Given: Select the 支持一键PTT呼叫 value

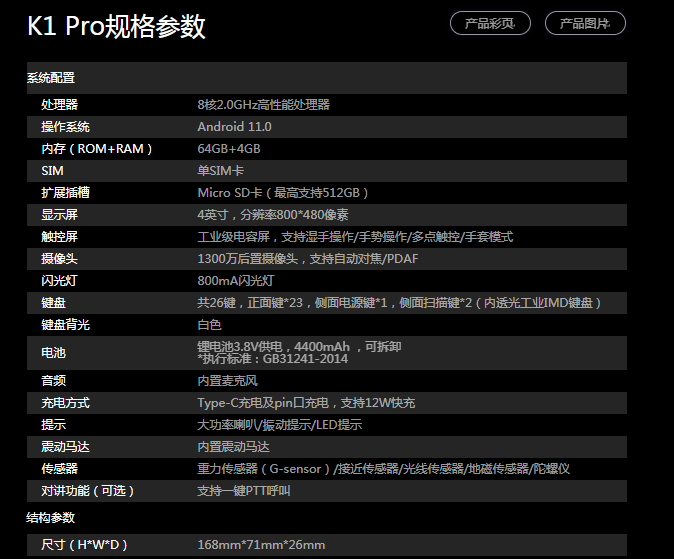Looking at the screenshot, I should coord(244,491).
